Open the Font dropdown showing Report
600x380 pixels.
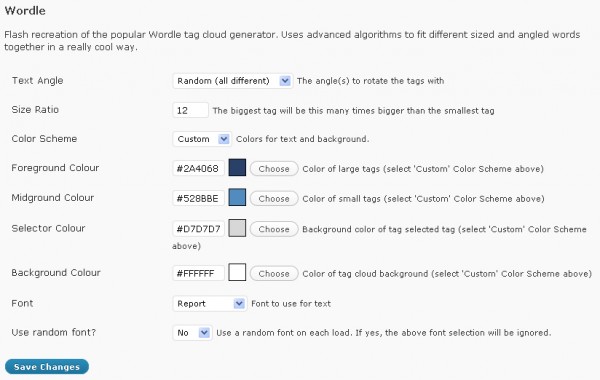pyautogui.click(x=210, y=303)
